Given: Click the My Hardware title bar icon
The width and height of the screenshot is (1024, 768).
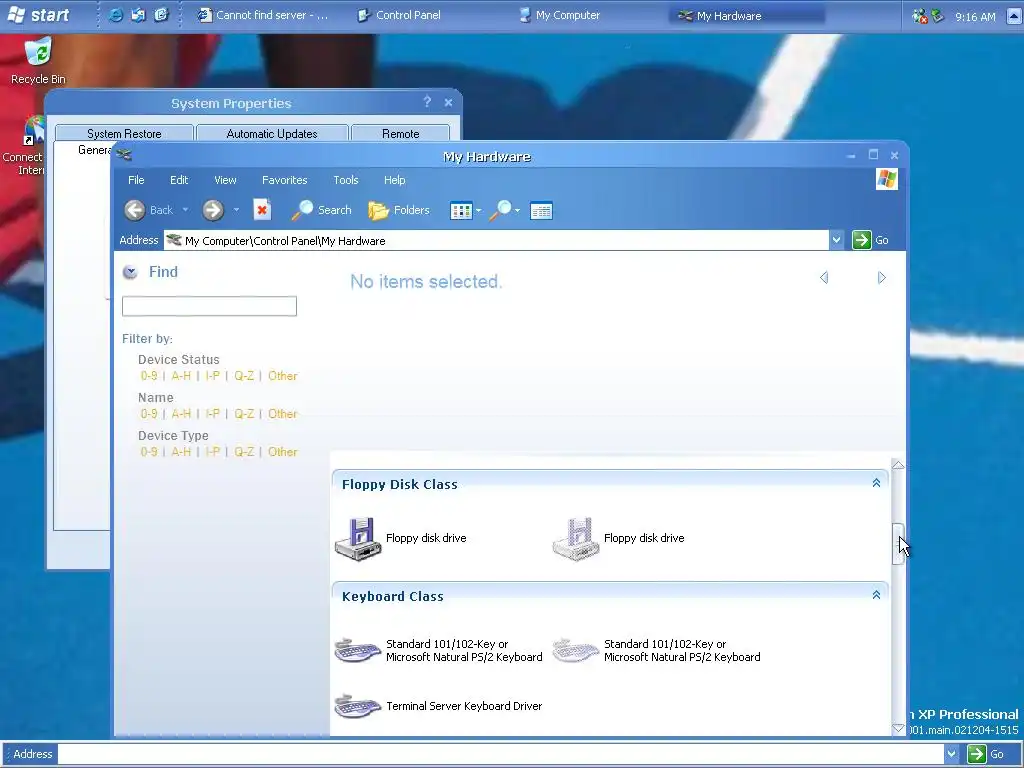Looking at the screenshot, I should pyautogui.click(x=124, y=155).
